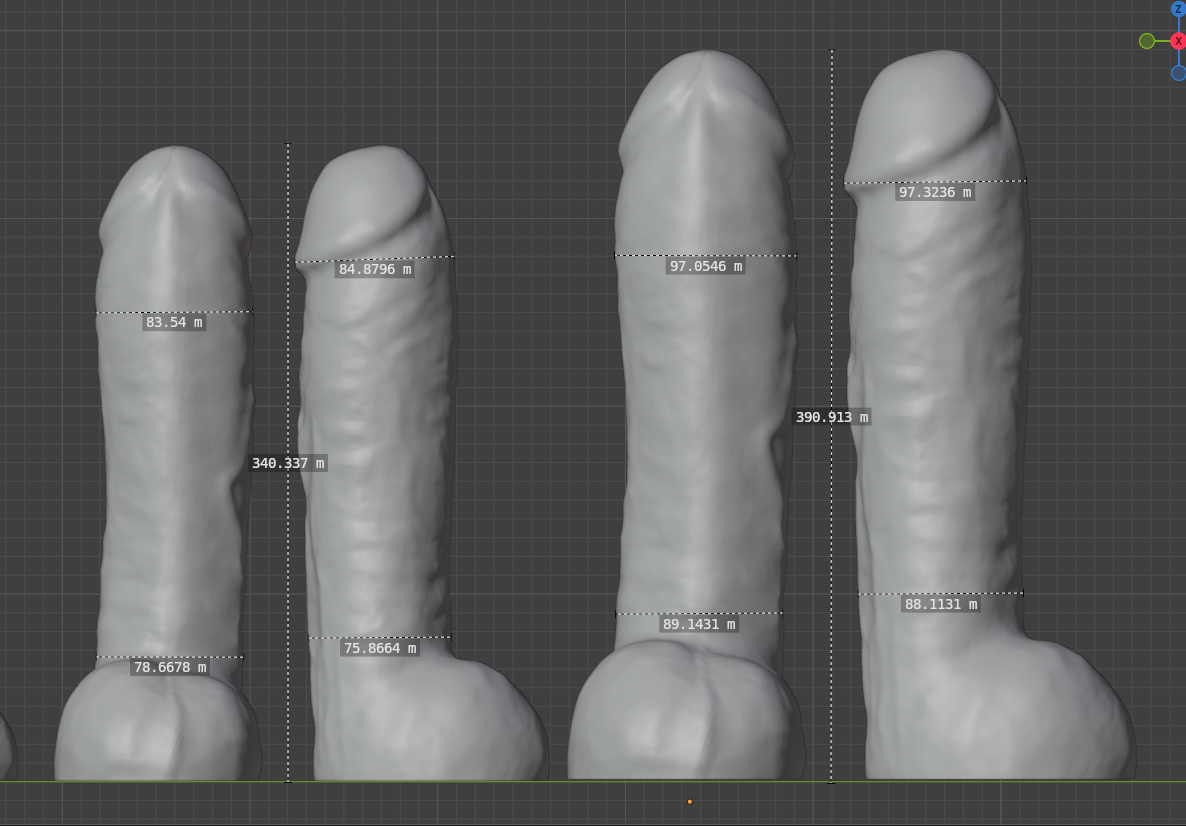Select the 97.0546 m measurement label
The image size is (1186, 826).
(706, 266)
